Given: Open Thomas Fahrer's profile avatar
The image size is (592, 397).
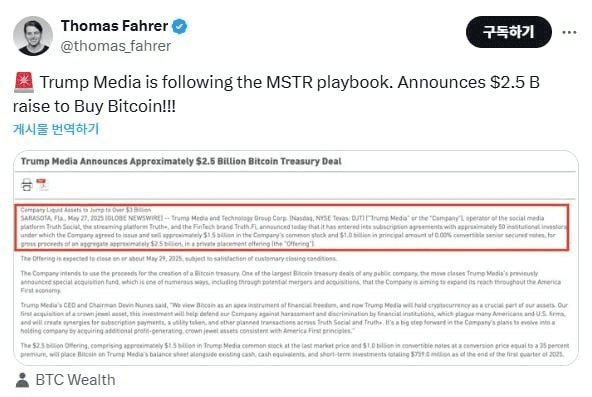Looking at the screenshot, I should coord(33,36).
